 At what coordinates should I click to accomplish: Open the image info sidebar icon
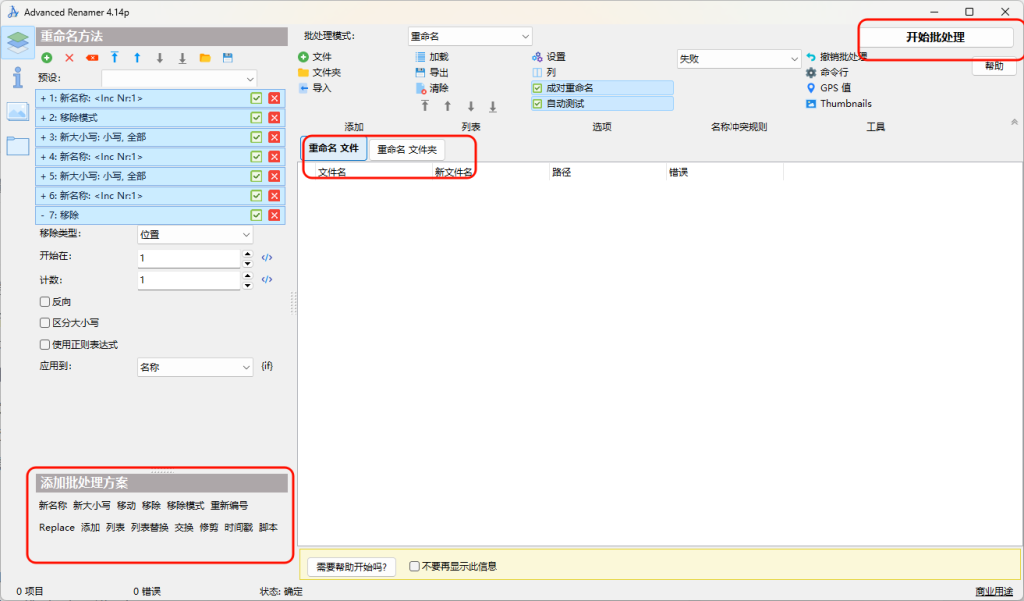click(x=17, y=111)
